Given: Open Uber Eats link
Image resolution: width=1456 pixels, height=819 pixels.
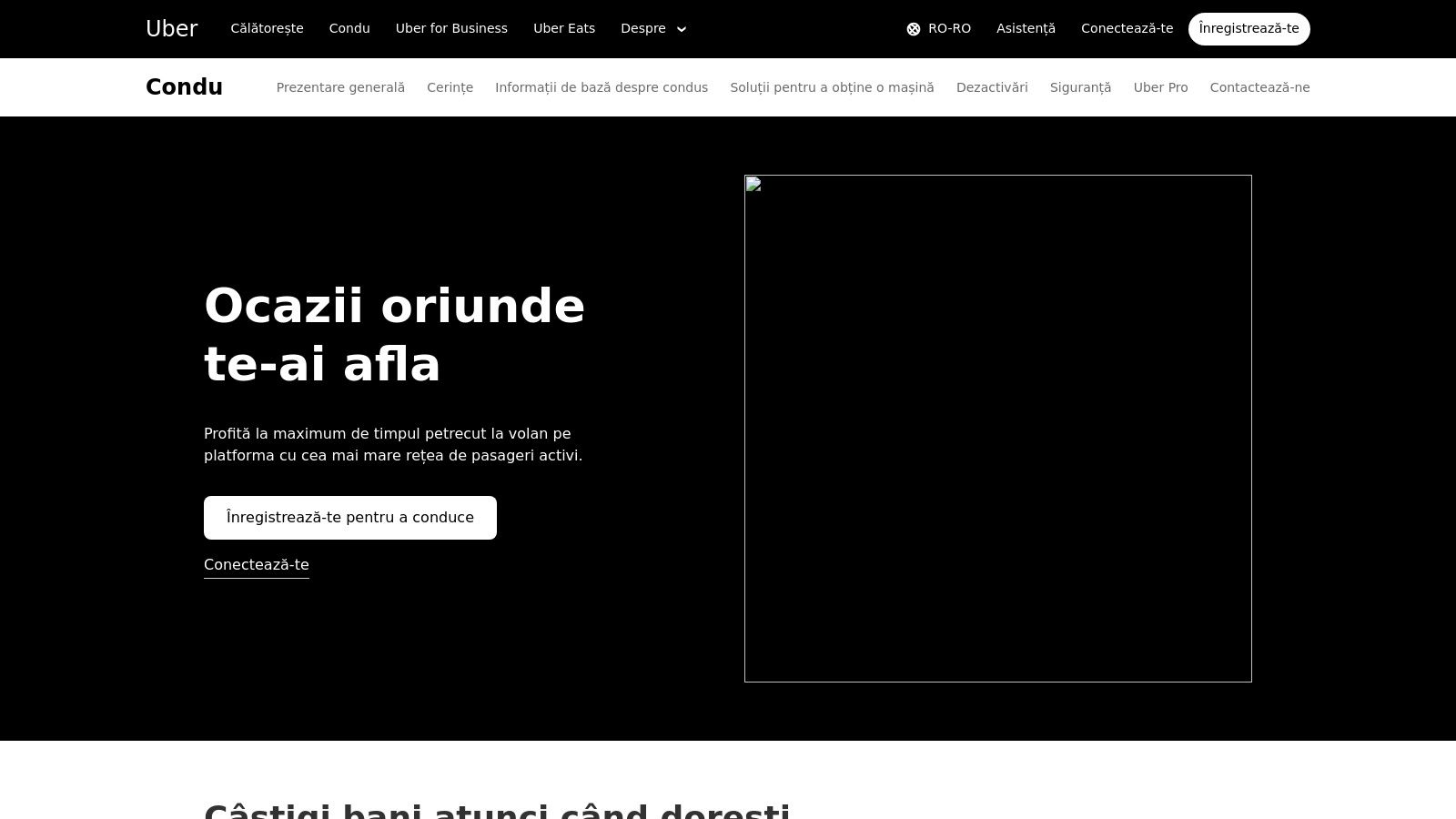Looking at the screenshot, I should (564, 29).
